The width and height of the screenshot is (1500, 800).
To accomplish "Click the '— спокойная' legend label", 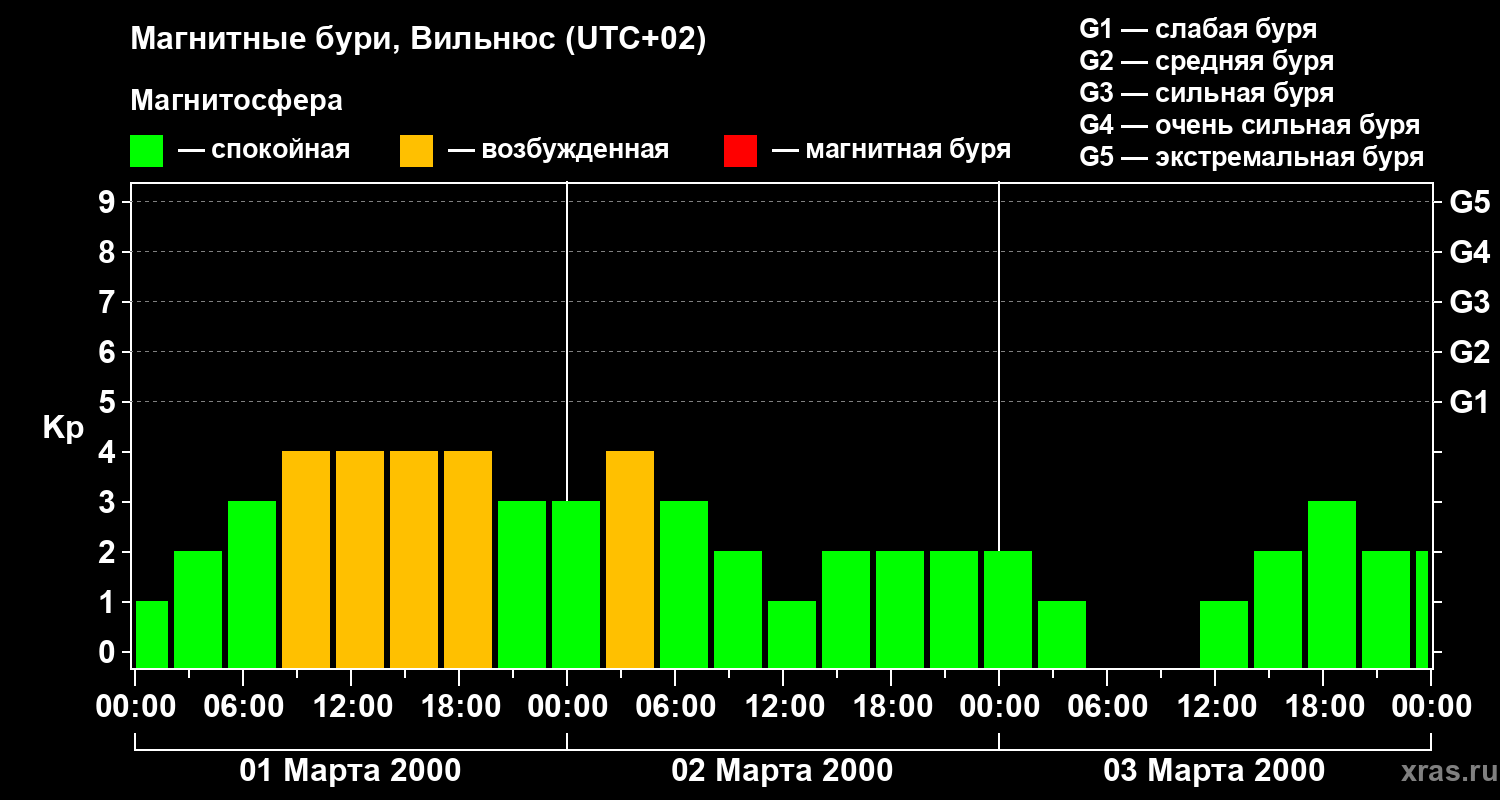I will pos(264,151).
